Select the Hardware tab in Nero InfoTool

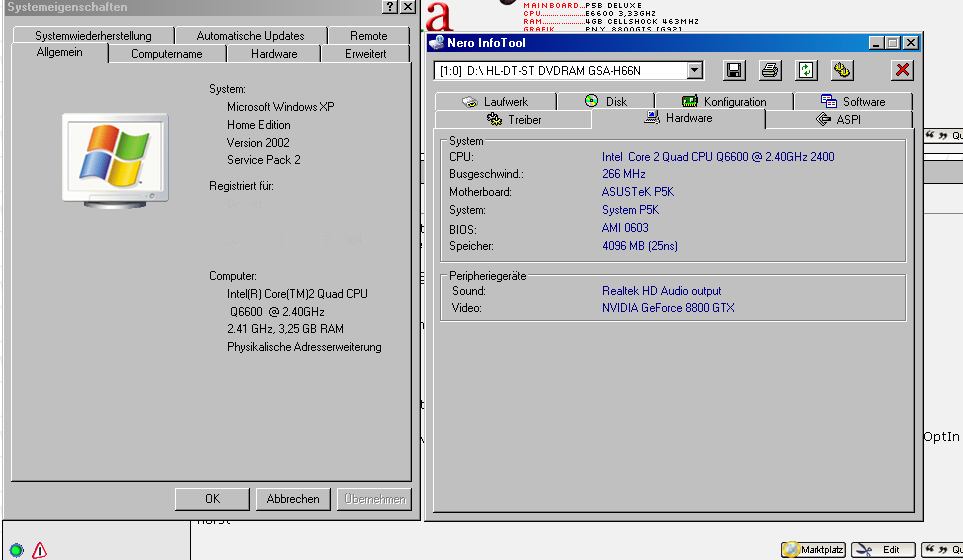(678, 118)
